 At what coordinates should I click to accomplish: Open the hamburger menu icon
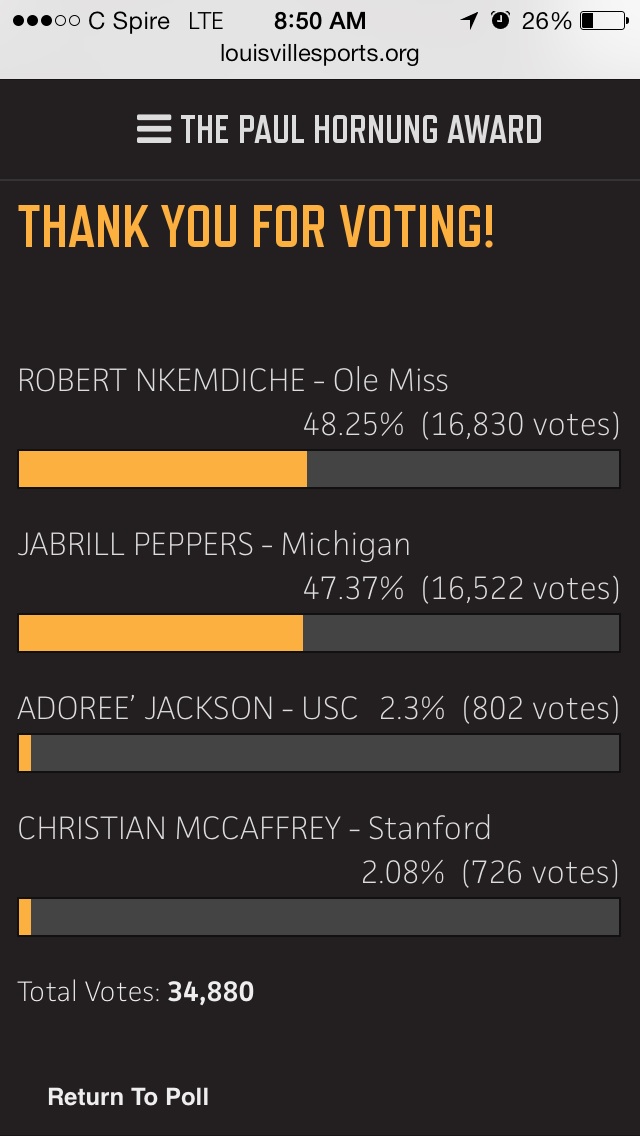click(x=154, y=130)
